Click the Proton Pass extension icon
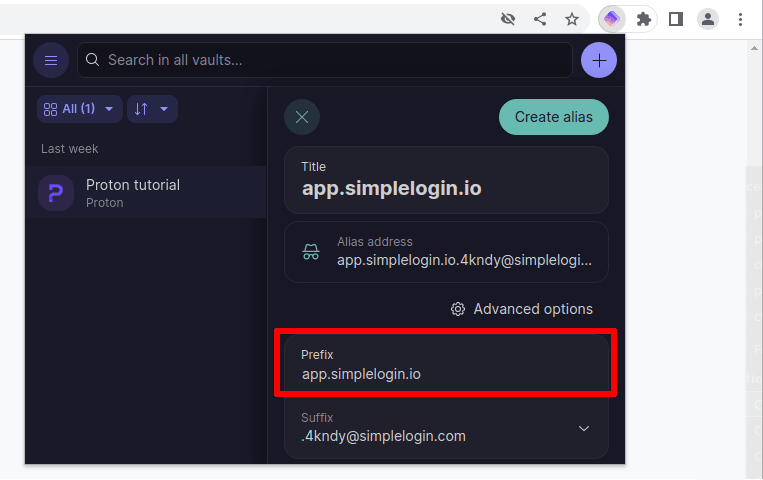 [x=612, y=19]
